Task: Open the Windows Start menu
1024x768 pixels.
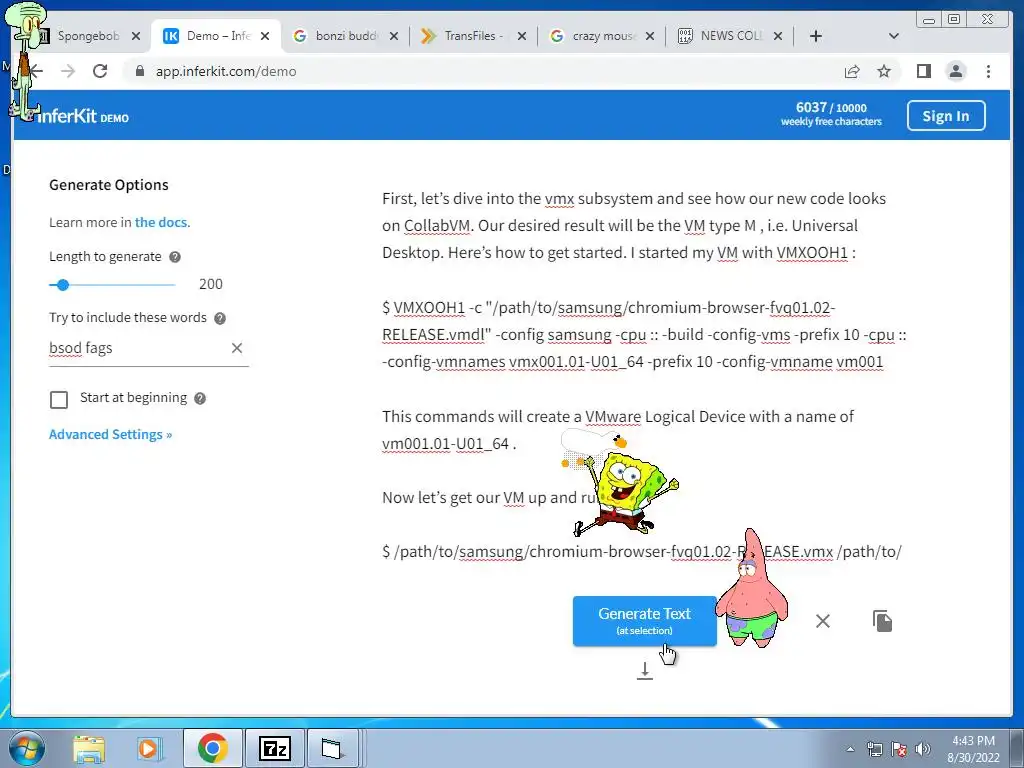Action: 27,748
